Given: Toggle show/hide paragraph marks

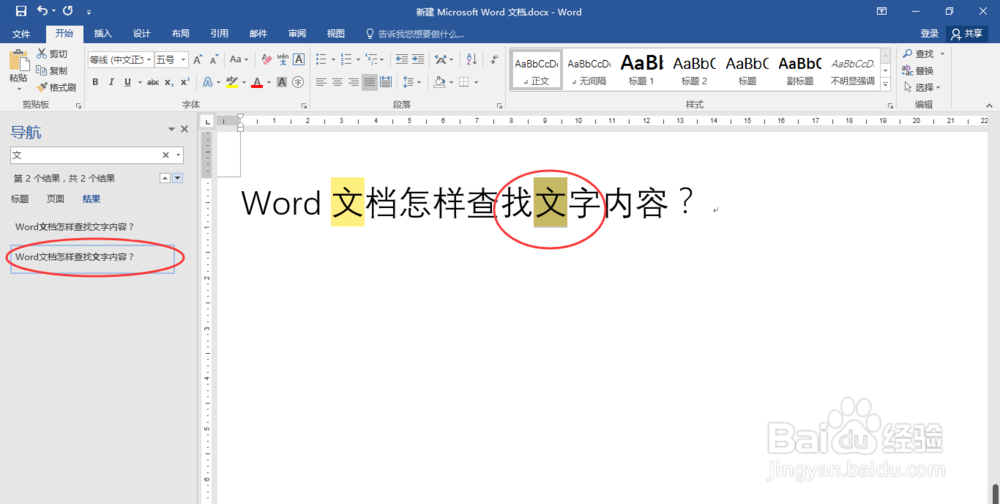Looking at the screenshot, I should coord(494,59).
